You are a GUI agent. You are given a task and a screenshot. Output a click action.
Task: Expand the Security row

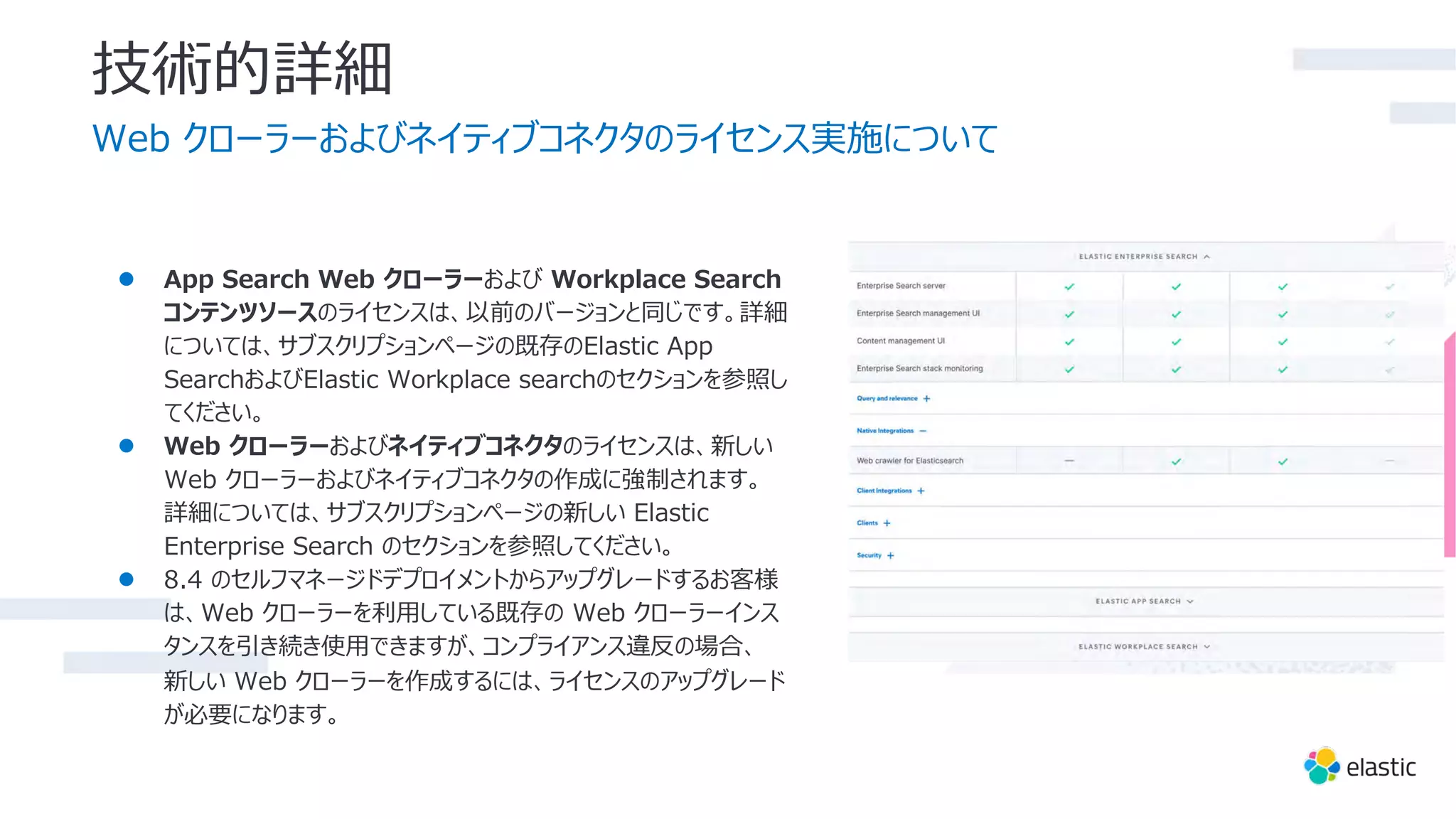point(875,555)
